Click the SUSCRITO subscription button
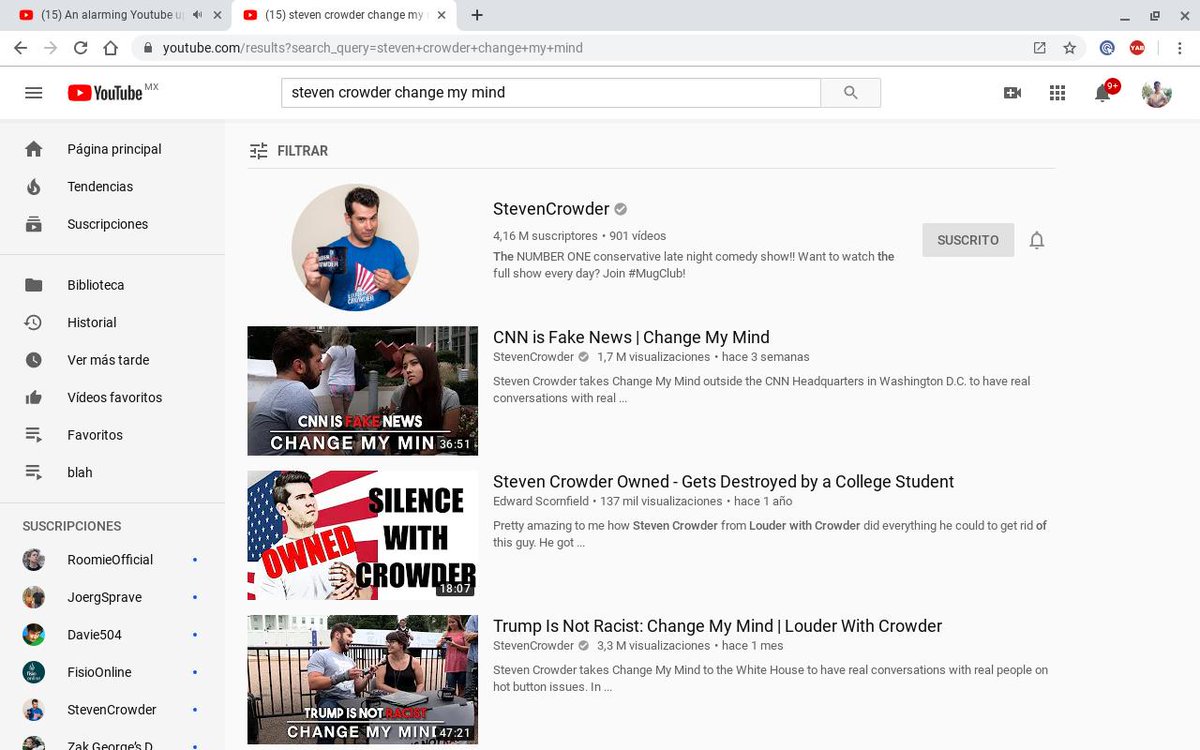This screenshot has width=1200, height=750. pyautogui.click(x=968, y=240)
